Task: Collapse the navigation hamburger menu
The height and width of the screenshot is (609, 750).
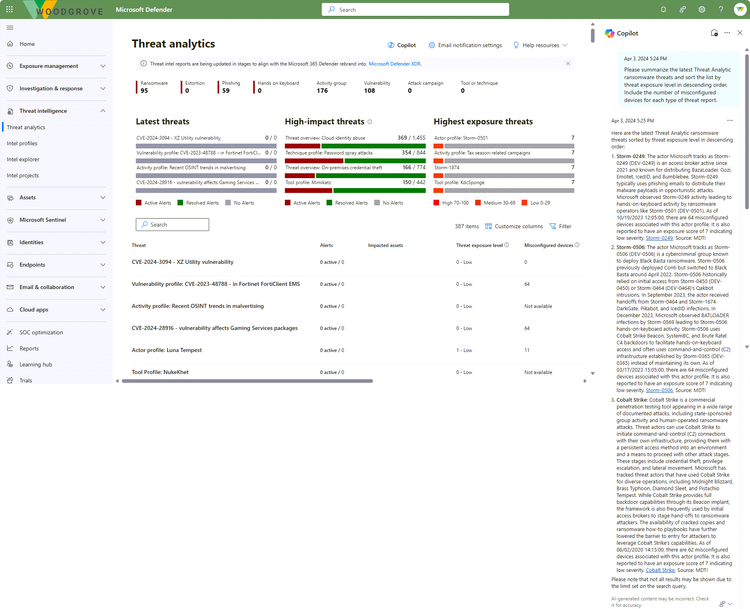Action: click(10, 28)
